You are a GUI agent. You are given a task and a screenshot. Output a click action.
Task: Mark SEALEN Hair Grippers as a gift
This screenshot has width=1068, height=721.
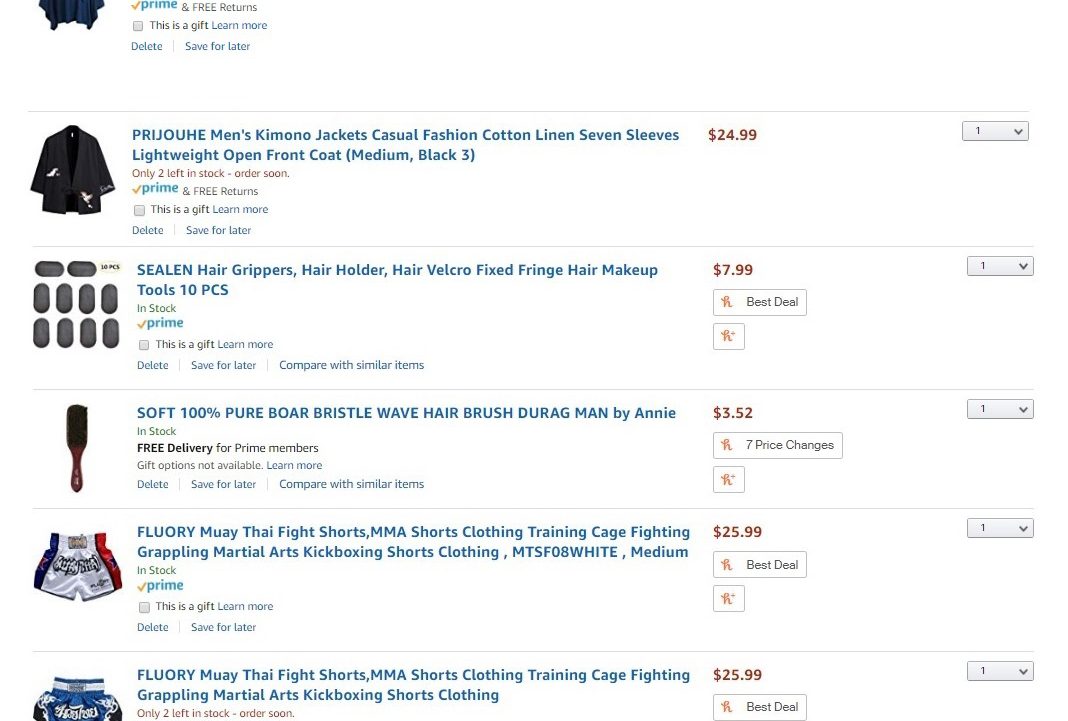click(x=144, y=345)
